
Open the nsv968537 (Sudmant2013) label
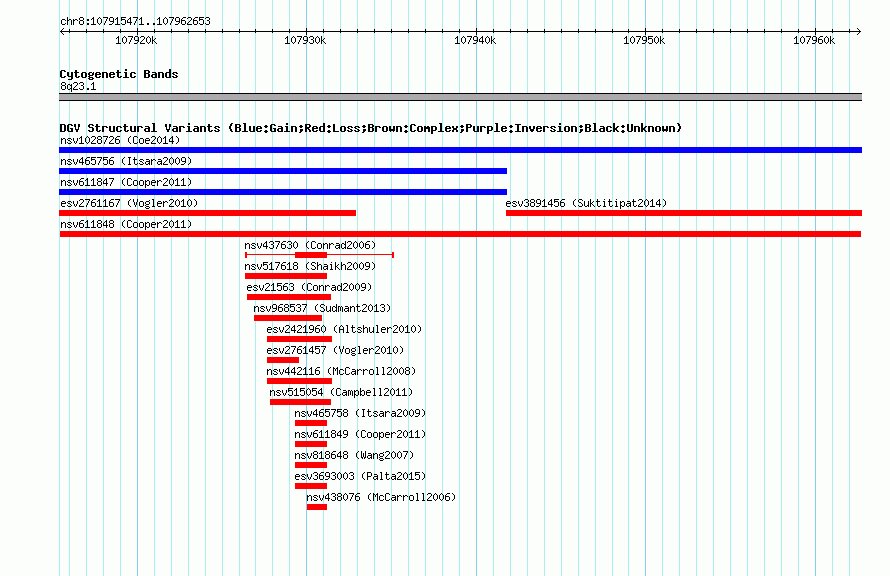(x=322, y=308)
